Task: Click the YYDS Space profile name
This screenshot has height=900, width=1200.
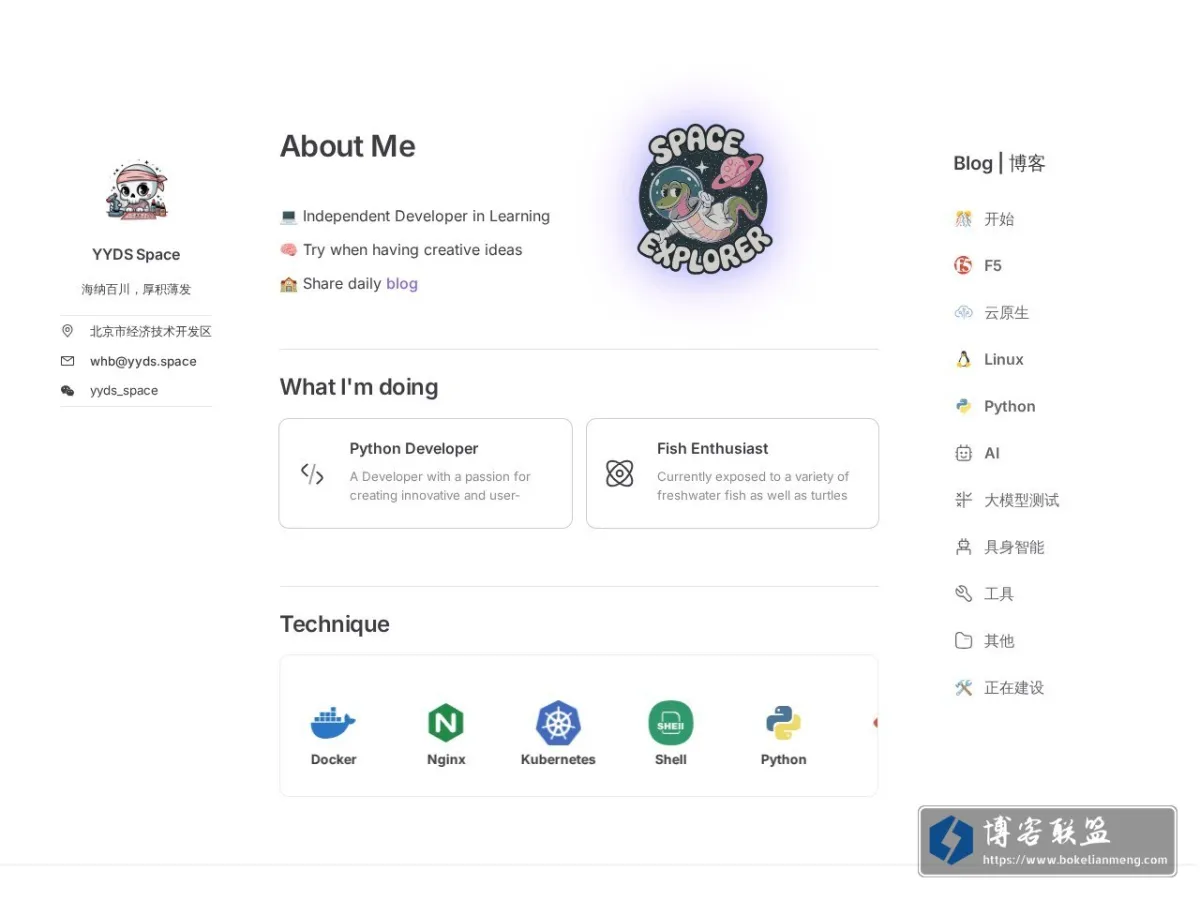Action: pyautogui.click(x=136, y=254)
